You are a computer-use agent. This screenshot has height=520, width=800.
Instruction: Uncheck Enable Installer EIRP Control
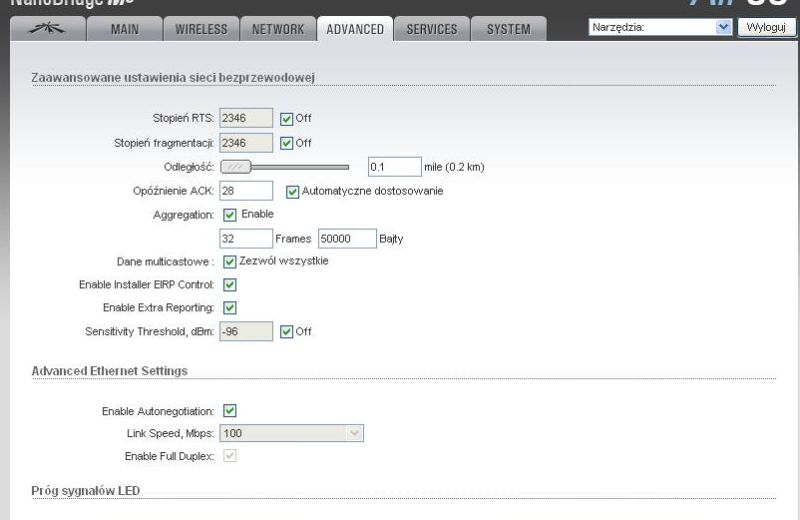(x=230, y=285)
